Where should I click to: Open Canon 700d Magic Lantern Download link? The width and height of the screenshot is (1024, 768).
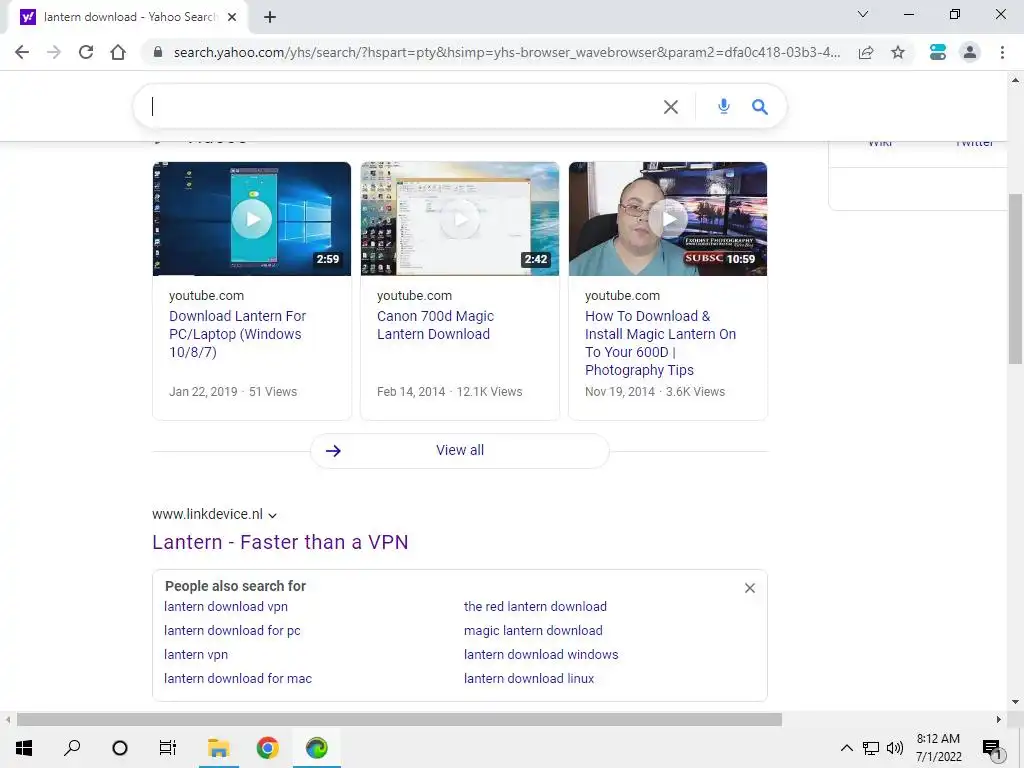pos(435,325)
